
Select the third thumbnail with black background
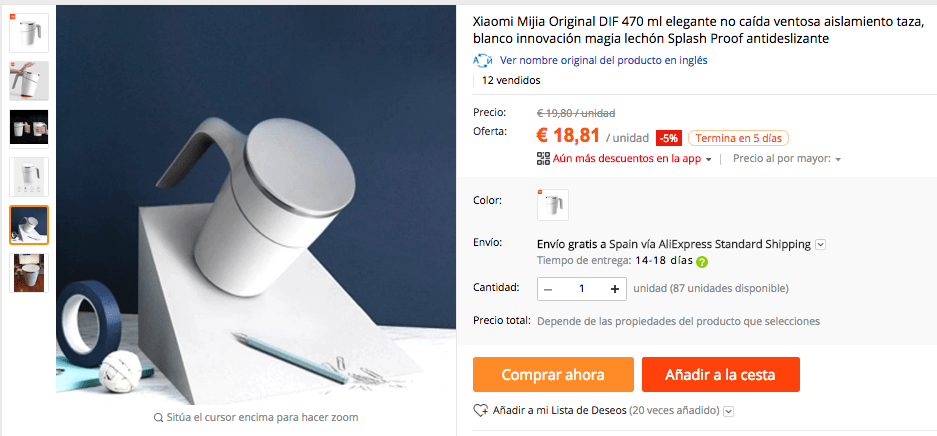click(x=29, y=128)
